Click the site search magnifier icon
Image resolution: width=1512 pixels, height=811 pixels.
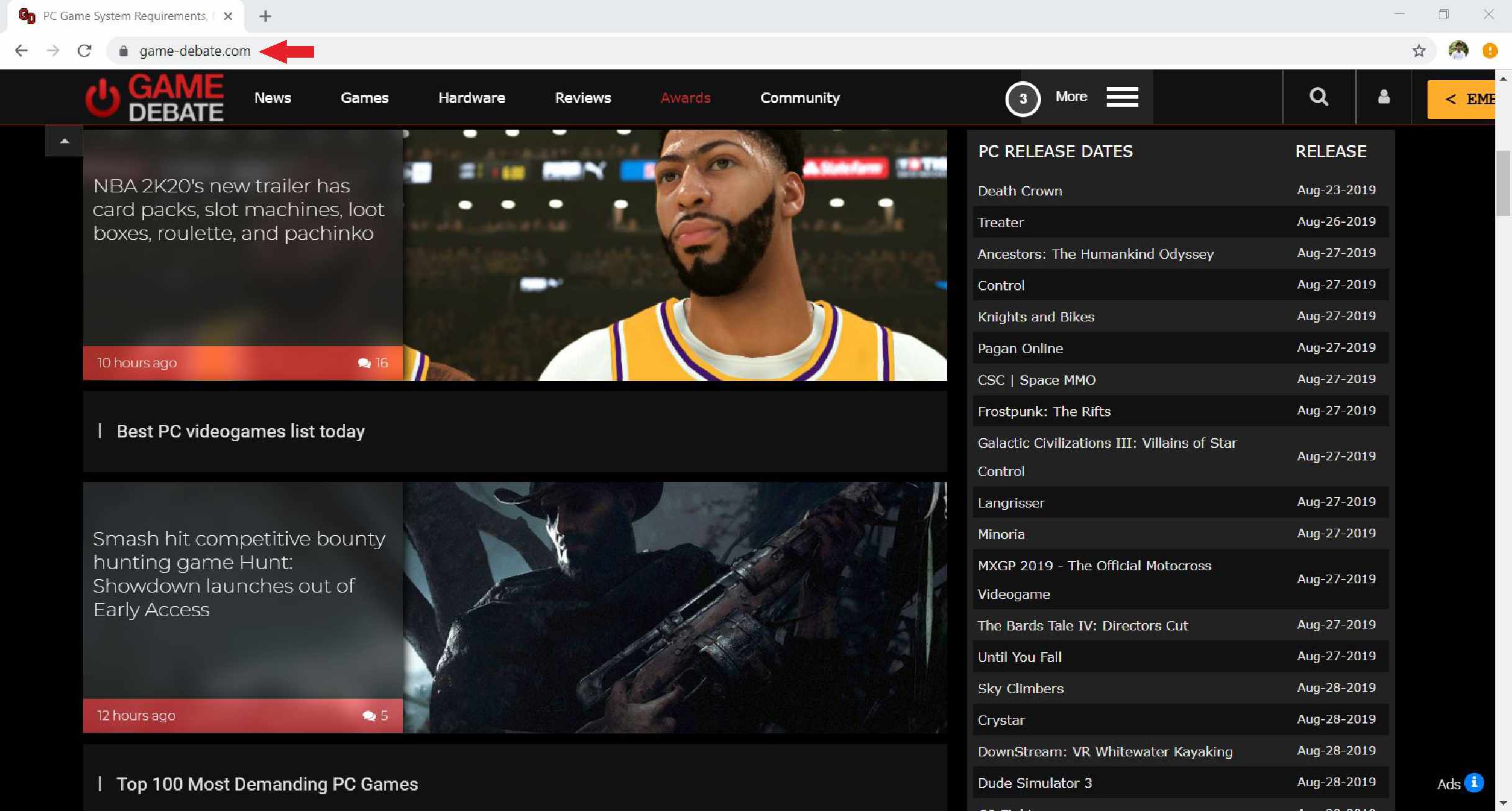click(1318, 97)
